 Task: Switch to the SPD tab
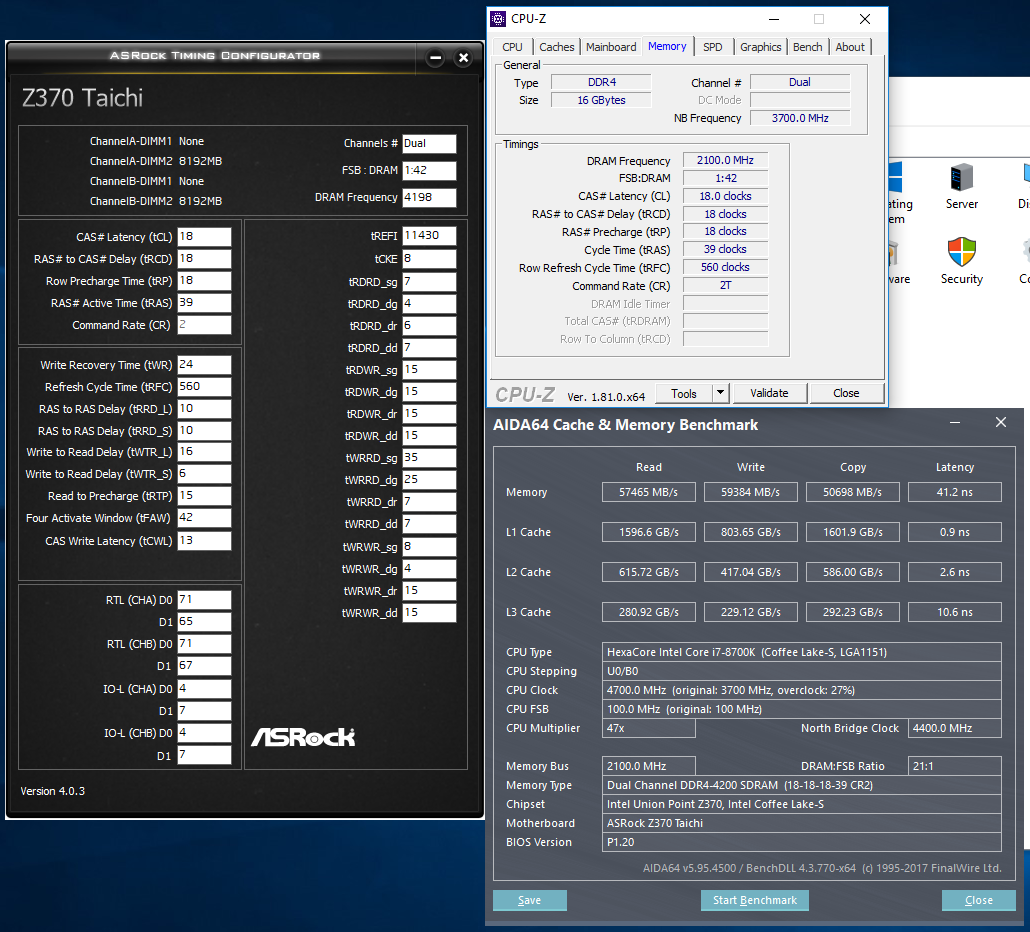click(713, 47)
